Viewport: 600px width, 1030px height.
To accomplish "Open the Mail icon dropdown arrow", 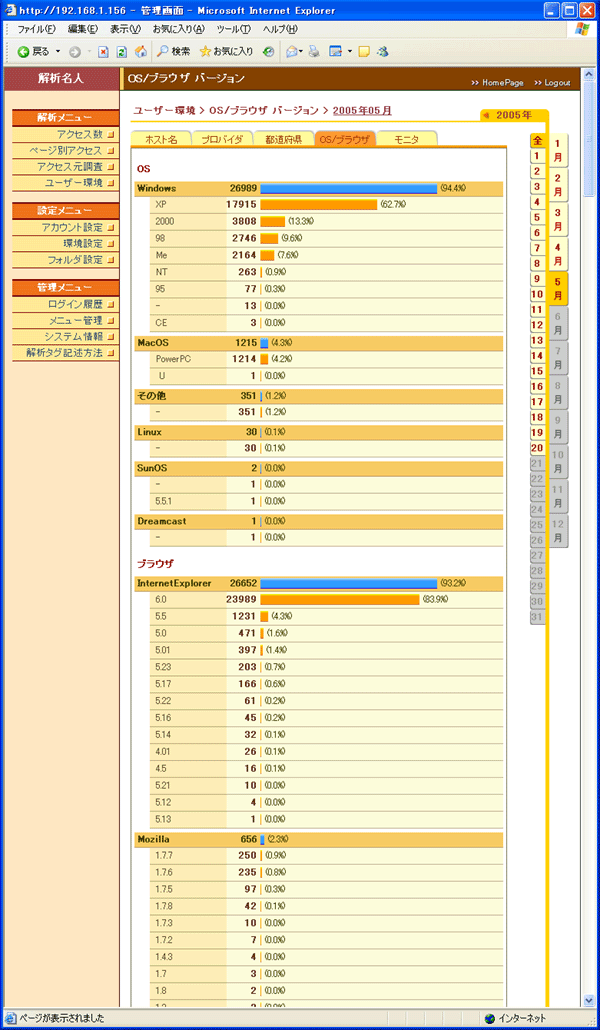I will [301, 51].
